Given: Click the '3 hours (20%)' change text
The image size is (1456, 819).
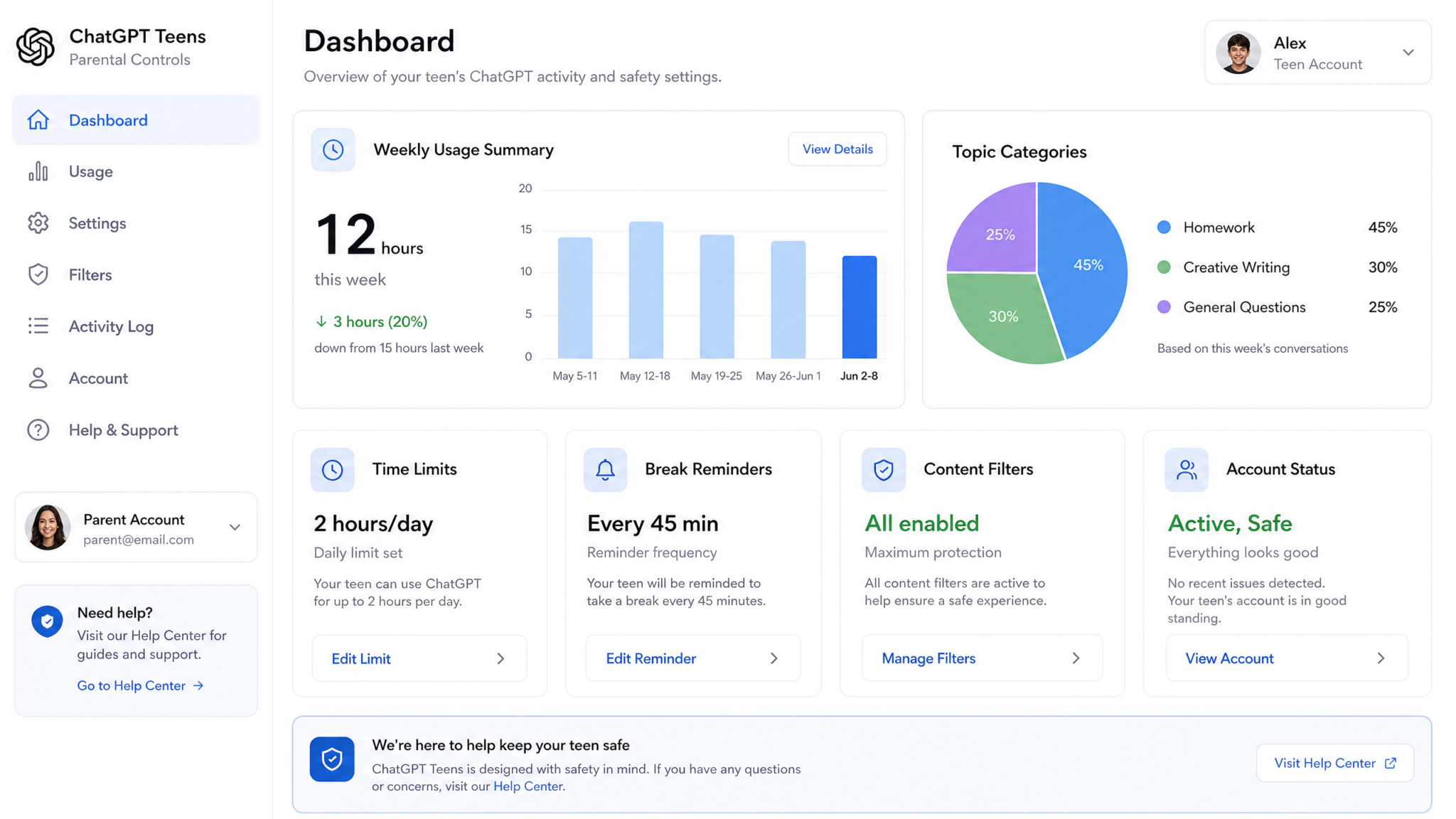Looking at the screenshot, I should 380,322.
